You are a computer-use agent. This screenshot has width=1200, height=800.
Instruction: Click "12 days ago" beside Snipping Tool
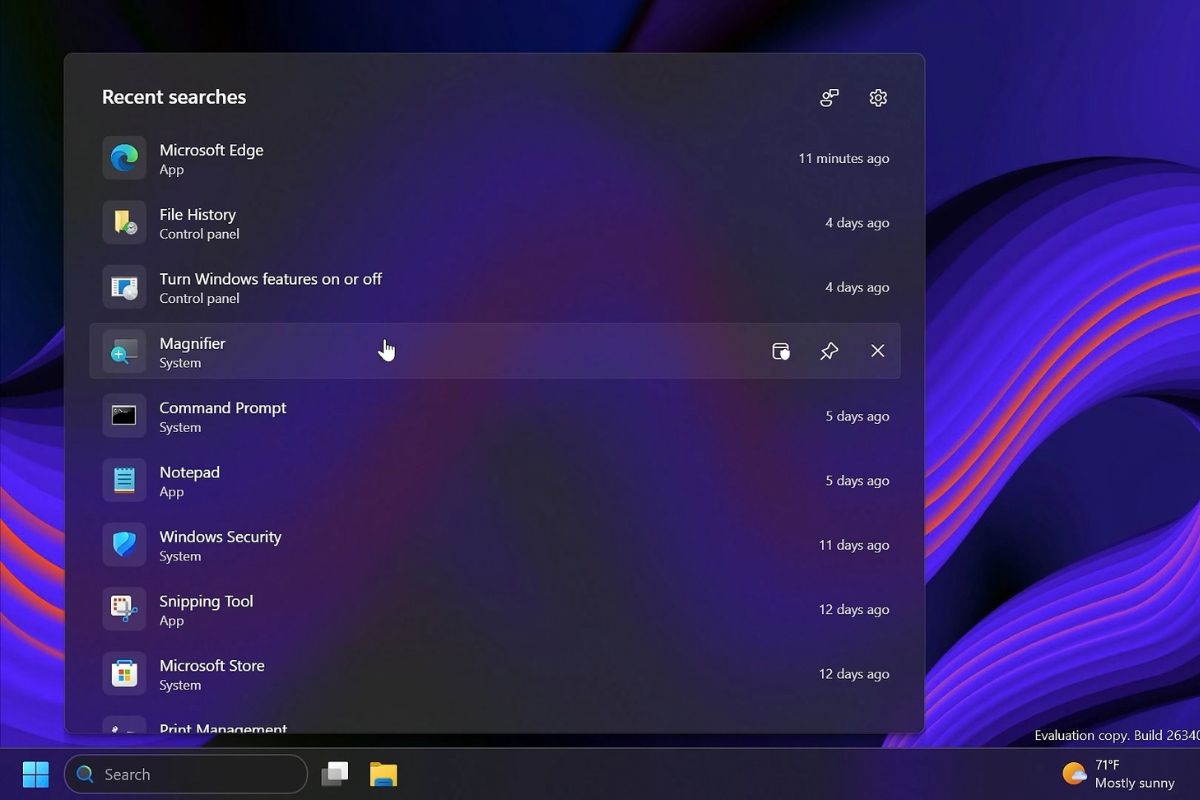click(854, 609)
